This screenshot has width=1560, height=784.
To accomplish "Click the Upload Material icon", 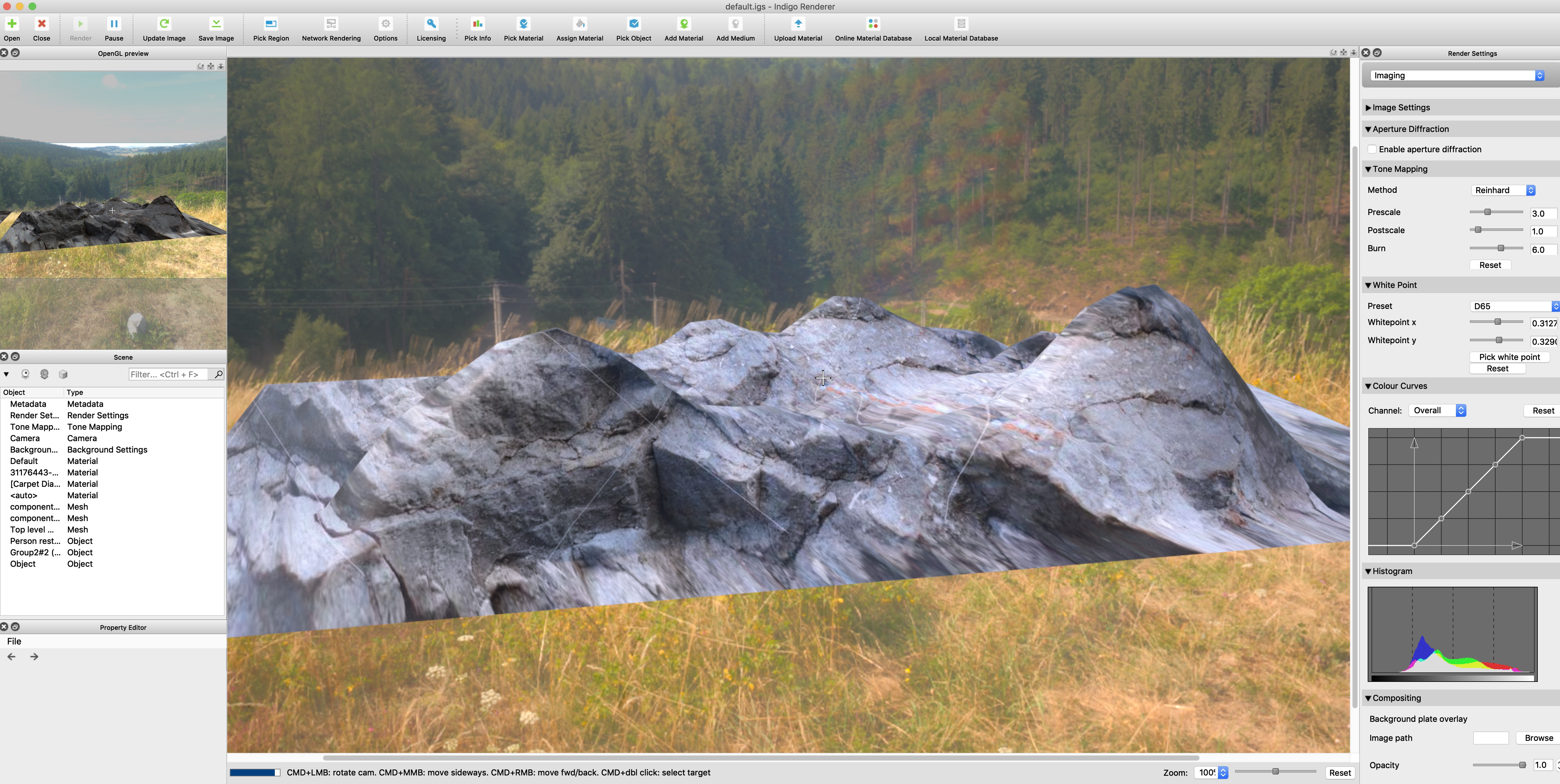I will click(x=797, y=24).
